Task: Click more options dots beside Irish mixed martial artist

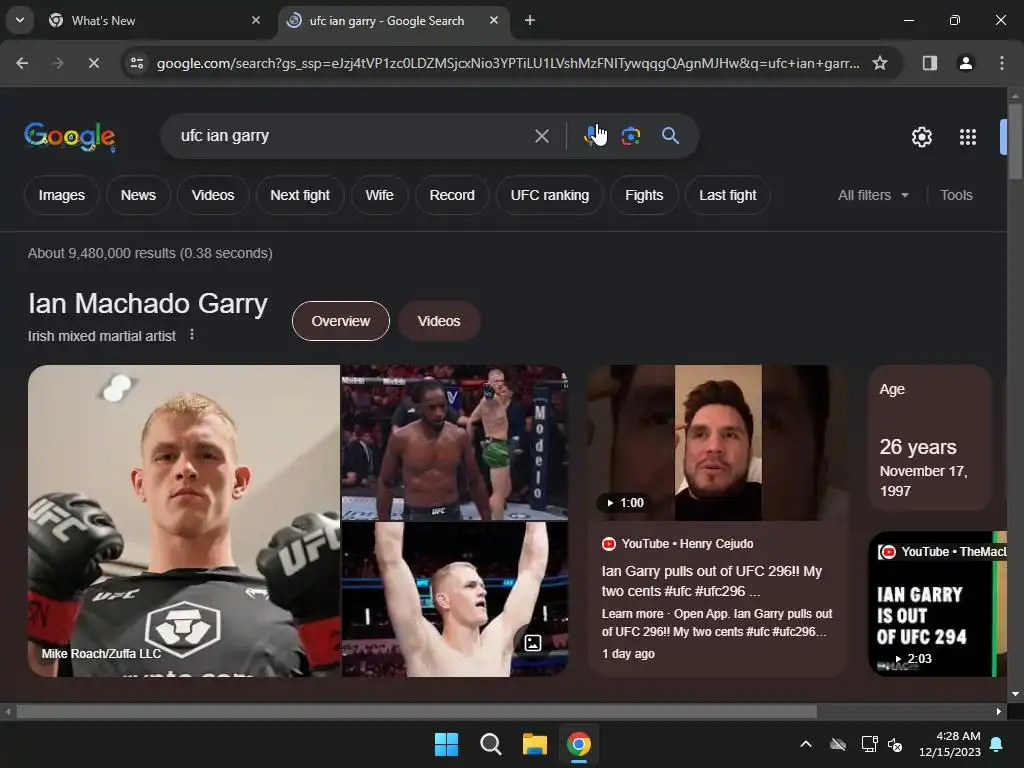Action: [x=191, y=334]
